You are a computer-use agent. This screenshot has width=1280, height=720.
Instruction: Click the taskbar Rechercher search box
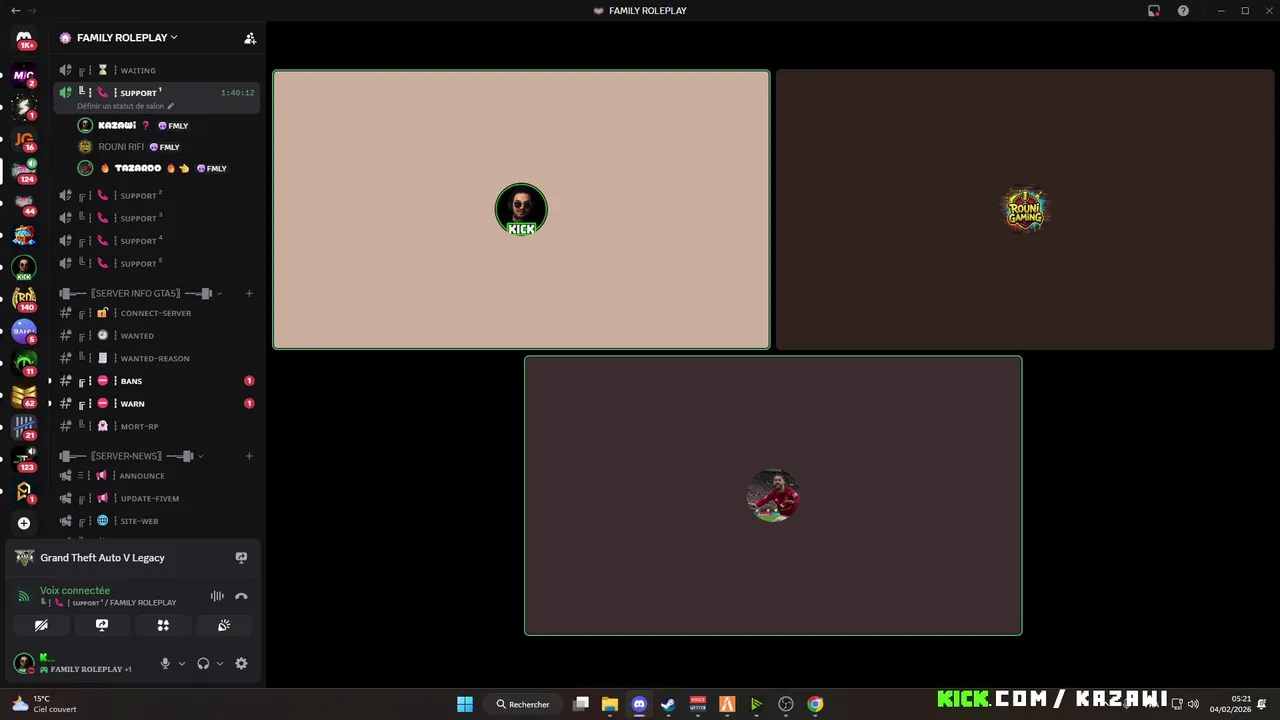coord(523,704)
